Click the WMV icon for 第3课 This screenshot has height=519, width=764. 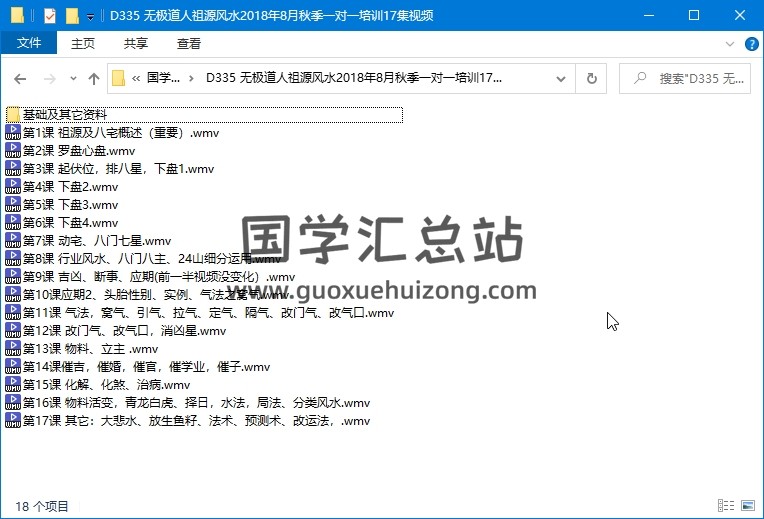click(13, 169)
